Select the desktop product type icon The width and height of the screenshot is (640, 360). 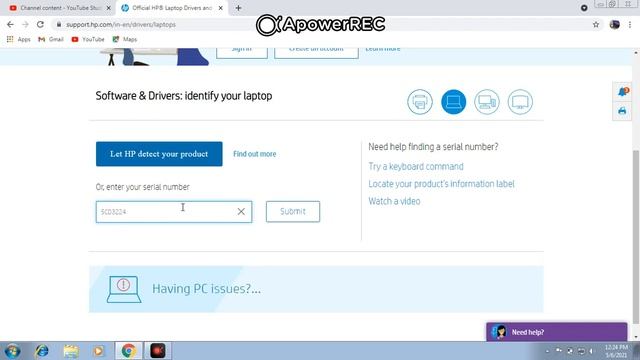487,102
